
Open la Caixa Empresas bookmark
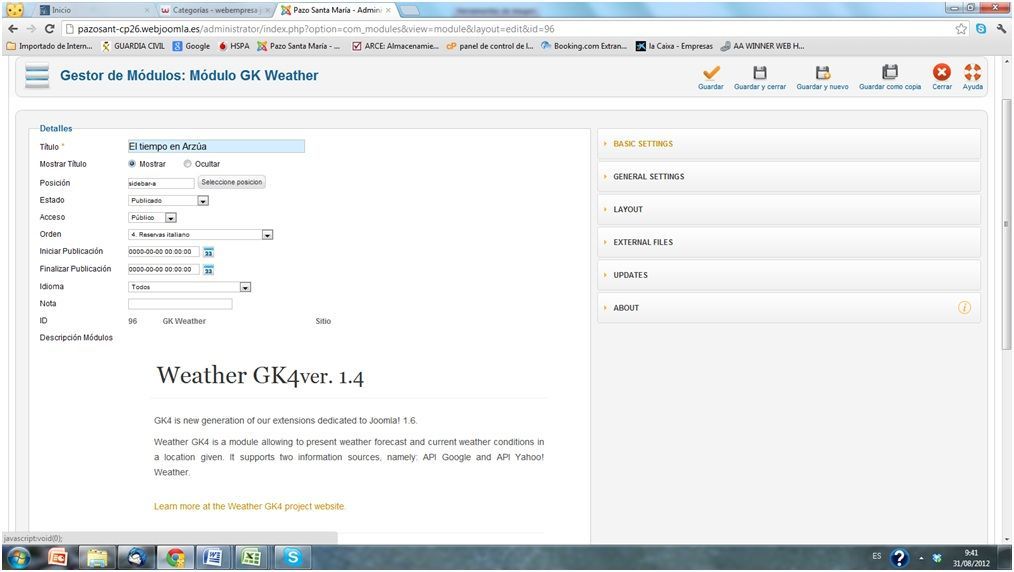tap(674, 47)
